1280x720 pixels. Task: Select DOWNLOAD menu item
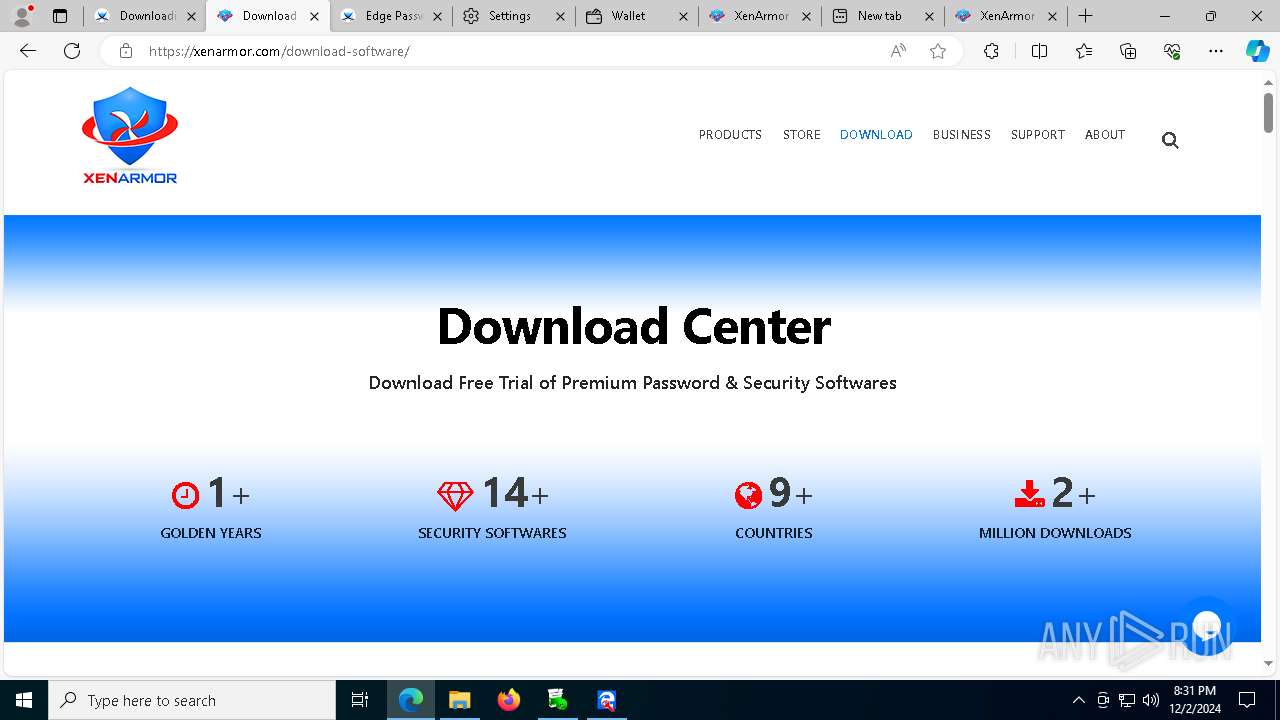(876, 135)
